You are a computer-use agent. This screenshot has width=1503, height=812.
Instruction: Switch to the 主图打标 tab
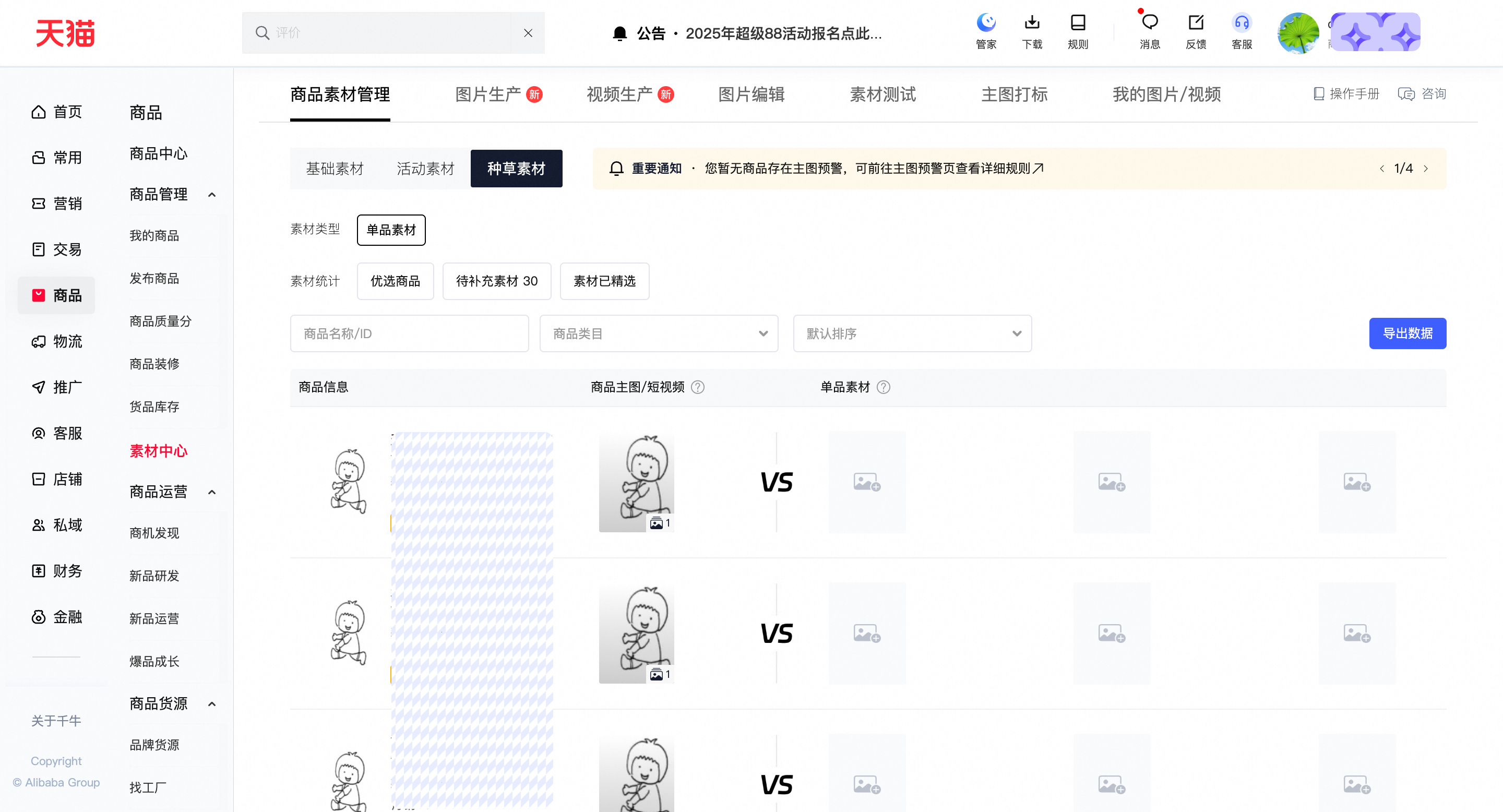(1014, 94)
